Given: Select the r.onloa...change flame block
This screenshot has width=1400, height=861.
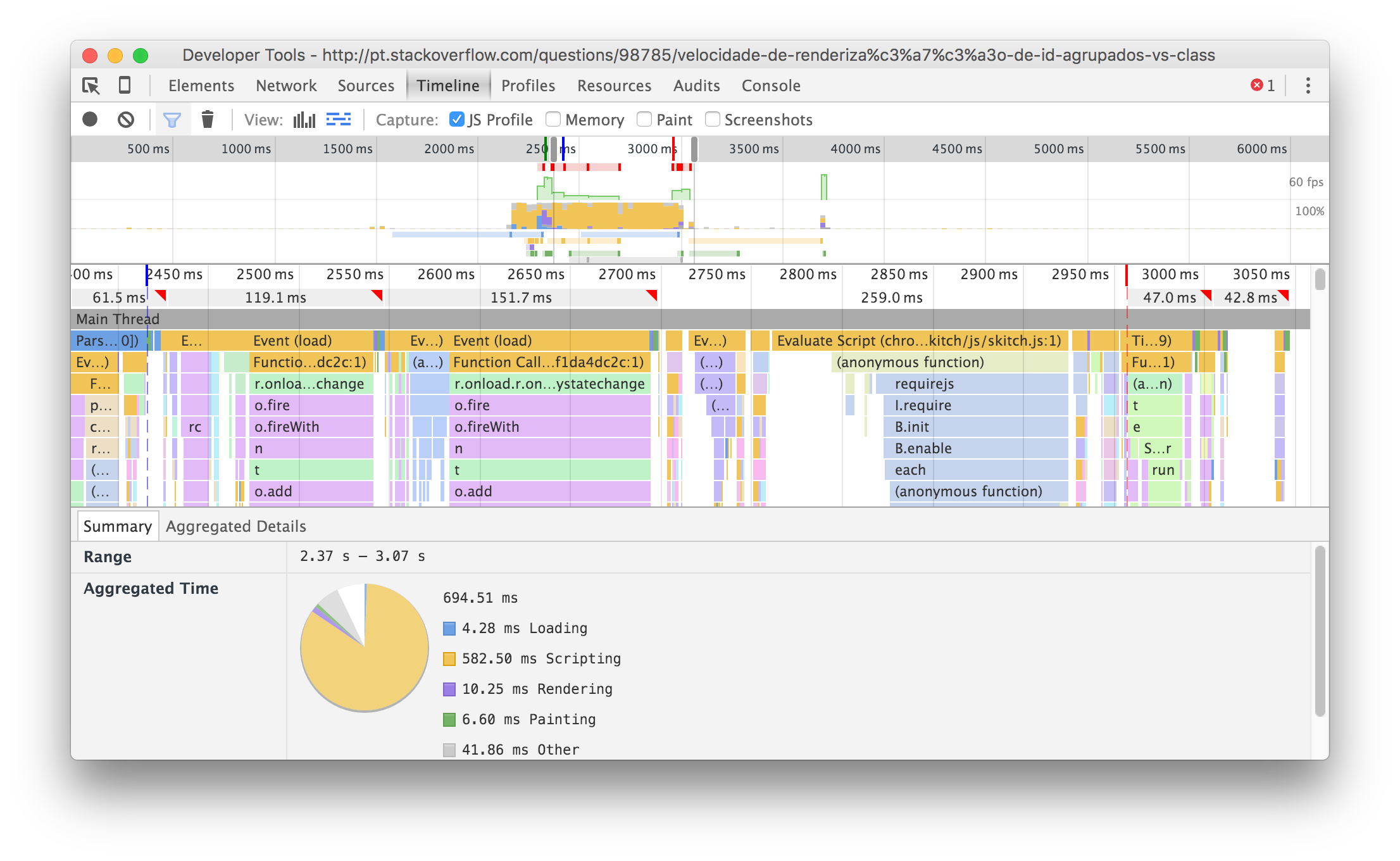Looking at the screenshot, I should 311,384.
